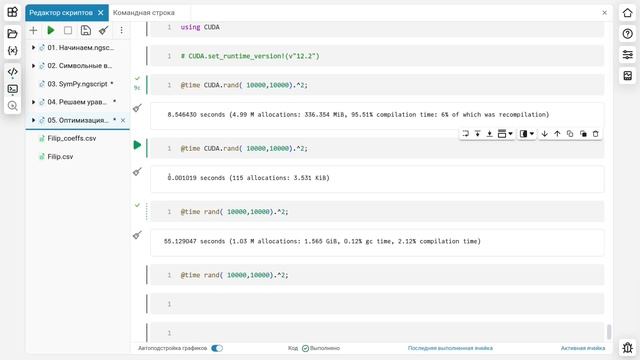Clear output of 8.546430 seconds result
Screen dimensions: 640x360
[138, 108]
